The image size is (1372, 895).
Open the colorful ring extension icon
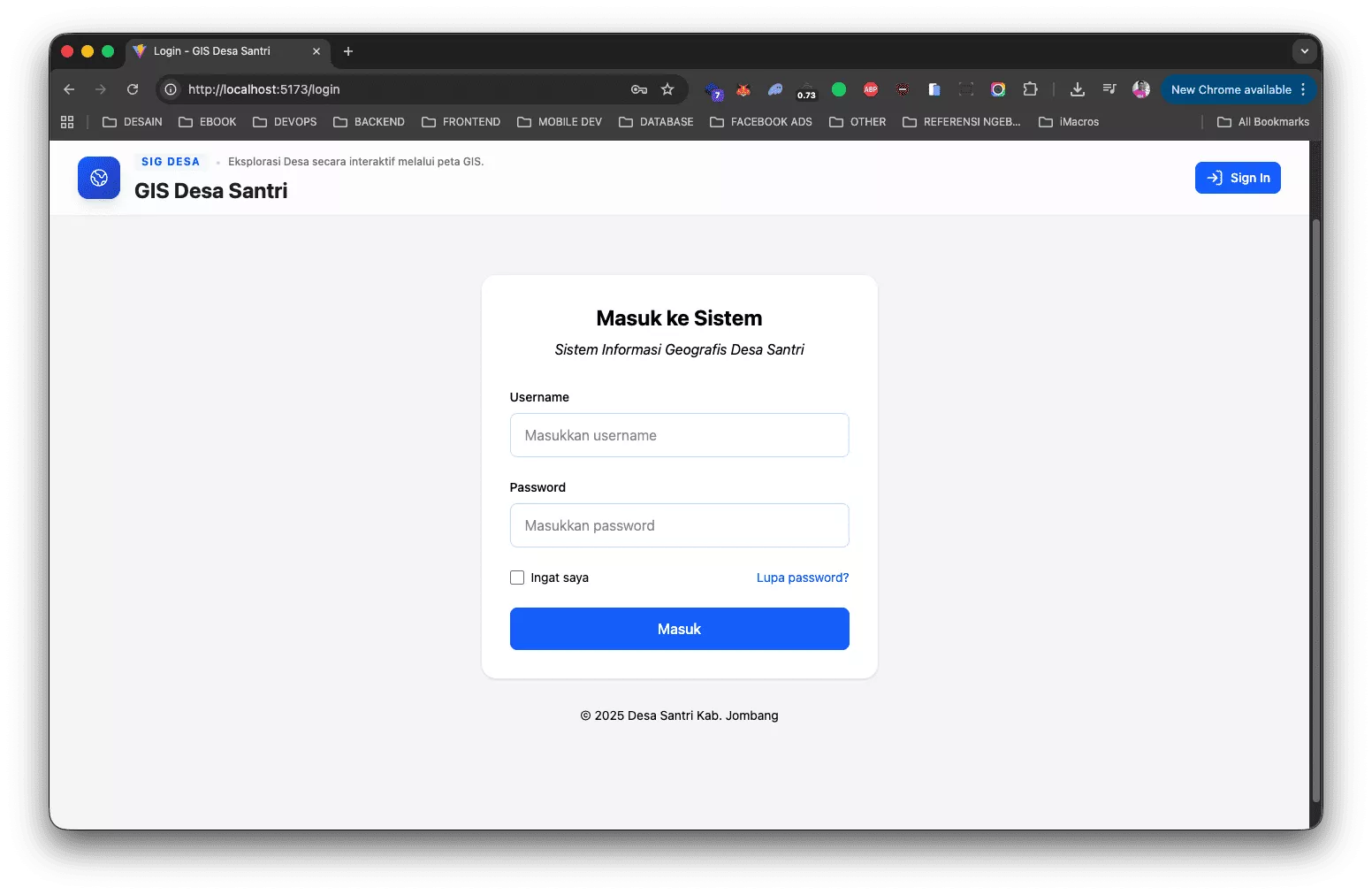coord(998,89)
